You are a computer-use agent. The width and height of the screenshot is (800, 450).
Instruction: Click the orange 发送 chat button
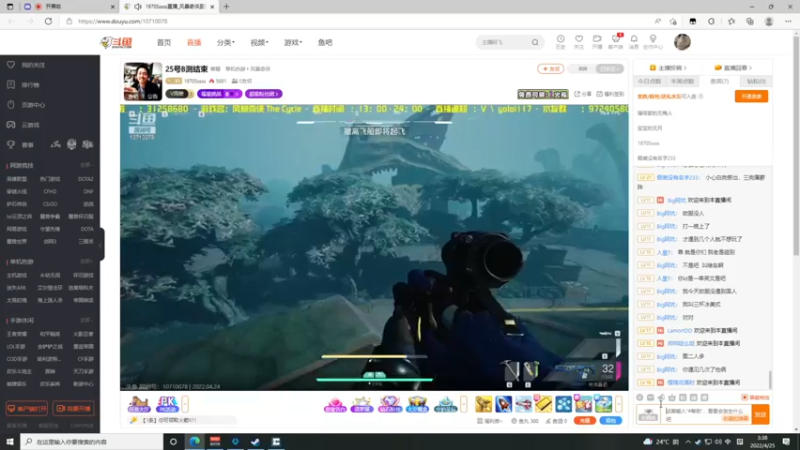760,414
